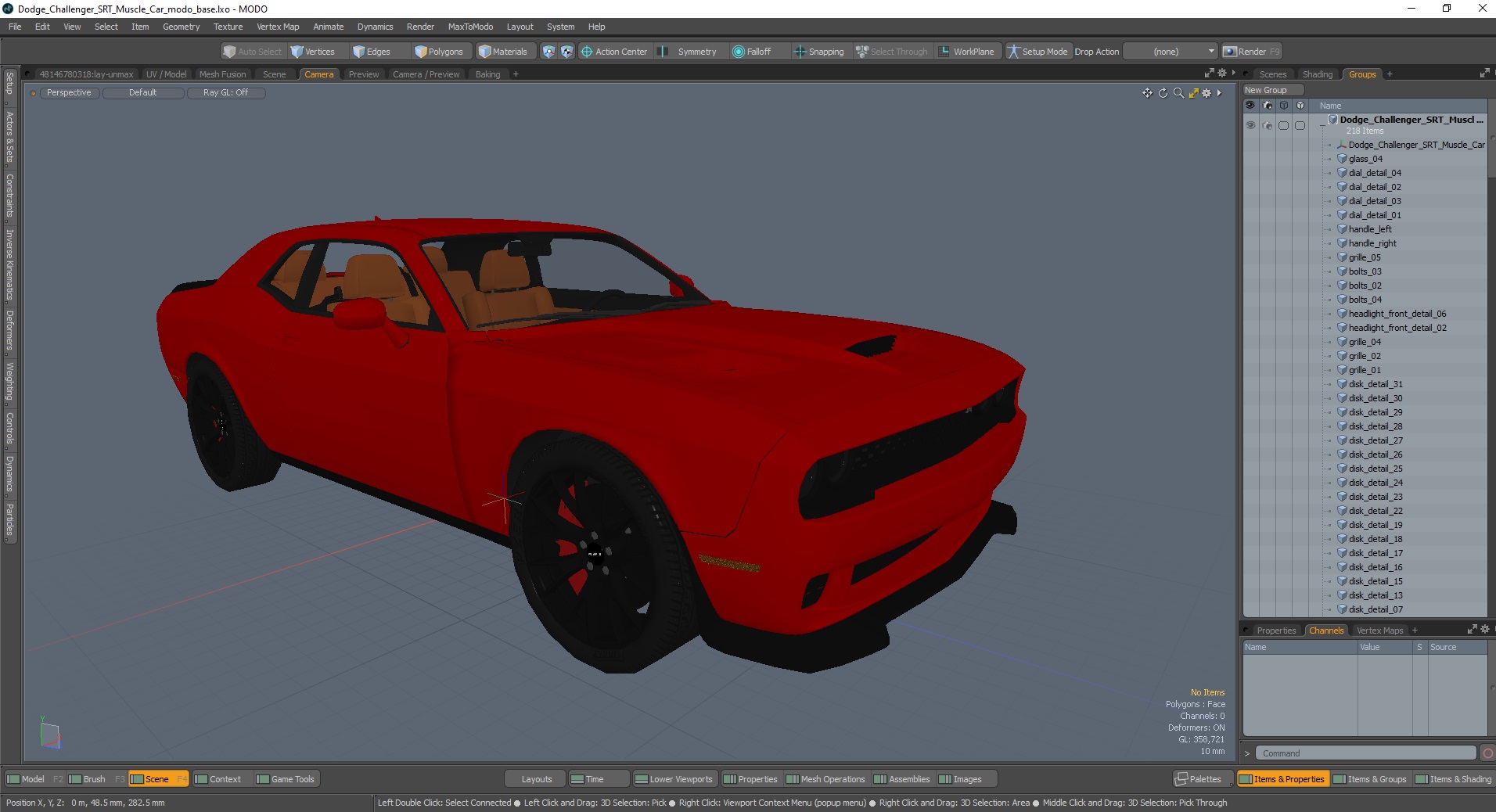
Task: Select the Materials selection mode
Action: tap(503, 52)
